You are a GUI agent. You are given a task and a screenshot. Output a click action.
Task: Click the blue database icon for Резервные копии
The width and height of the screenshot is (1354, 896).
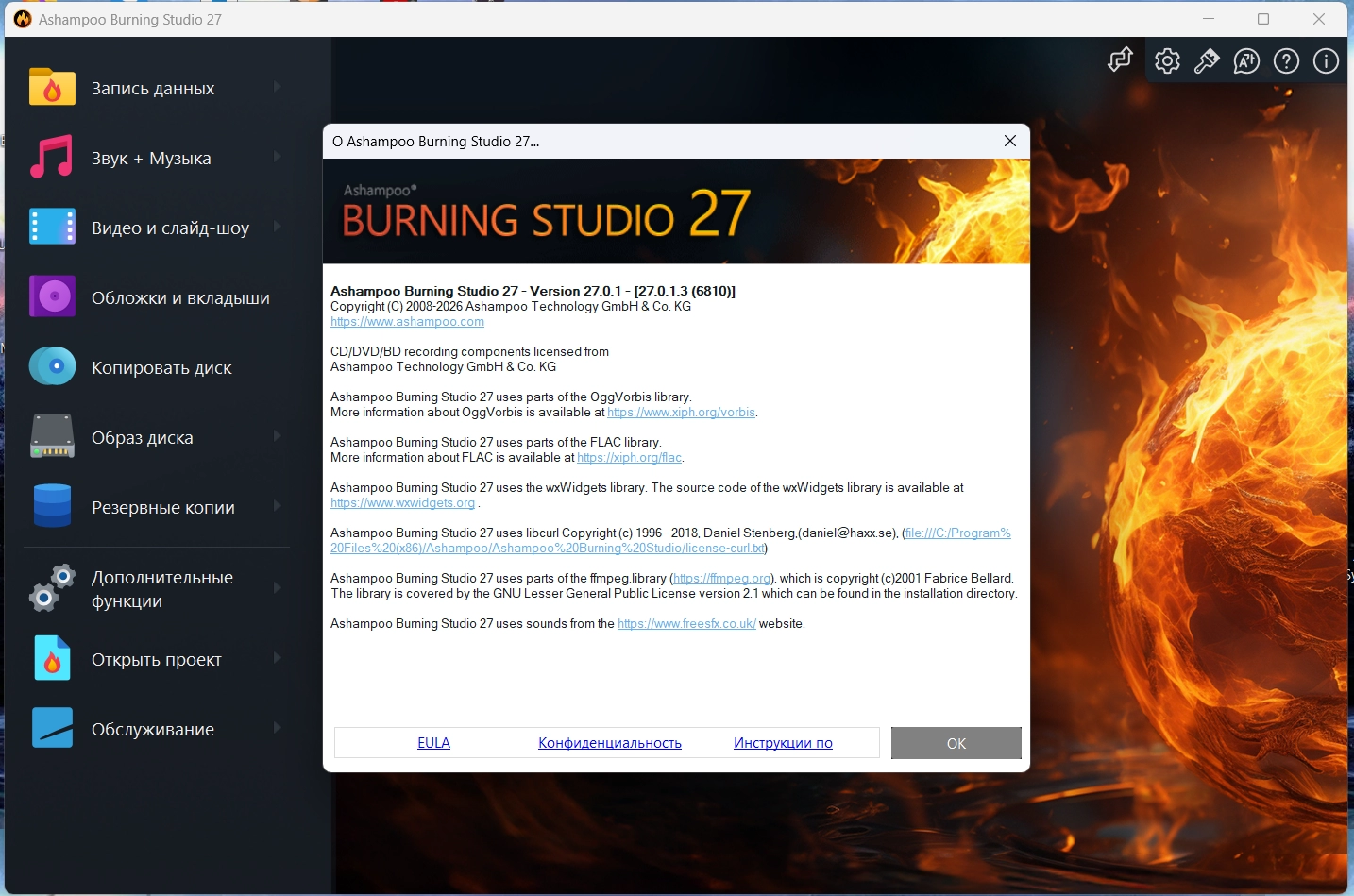(52, 506)
